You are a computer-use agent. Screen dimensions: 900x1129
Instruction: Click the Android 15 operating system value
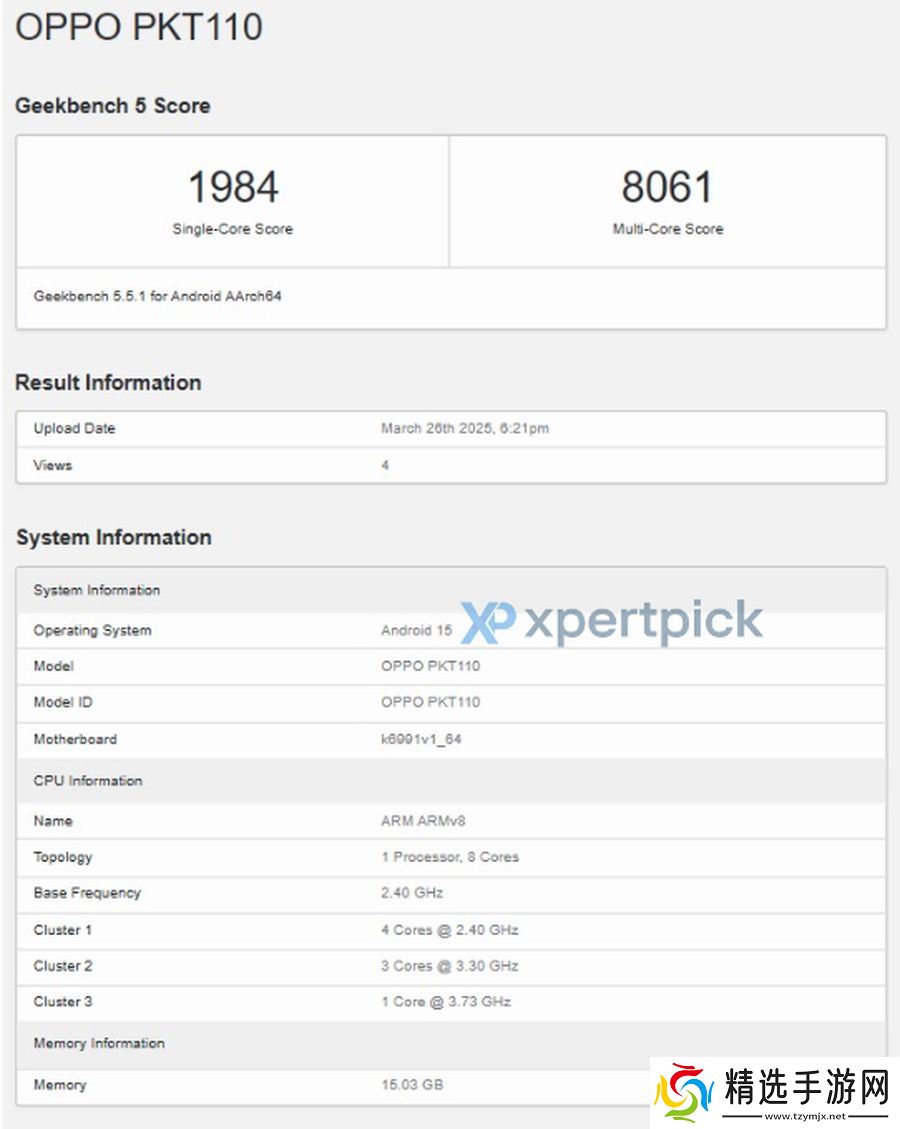[416, 631]
